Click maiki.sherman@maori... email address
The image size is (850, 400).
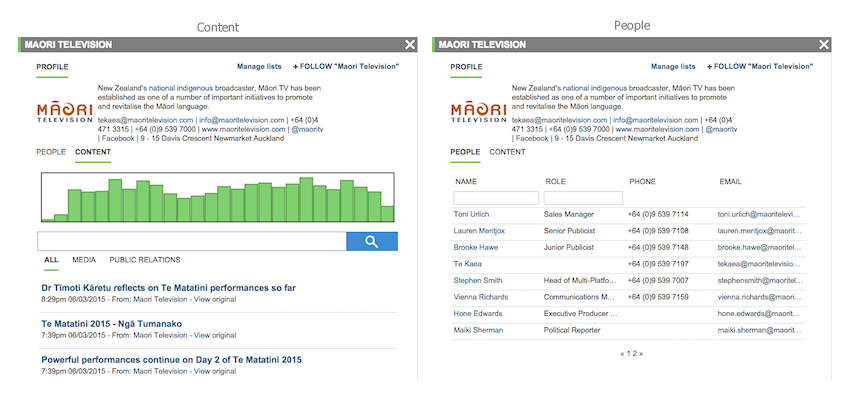click(758, 330)
